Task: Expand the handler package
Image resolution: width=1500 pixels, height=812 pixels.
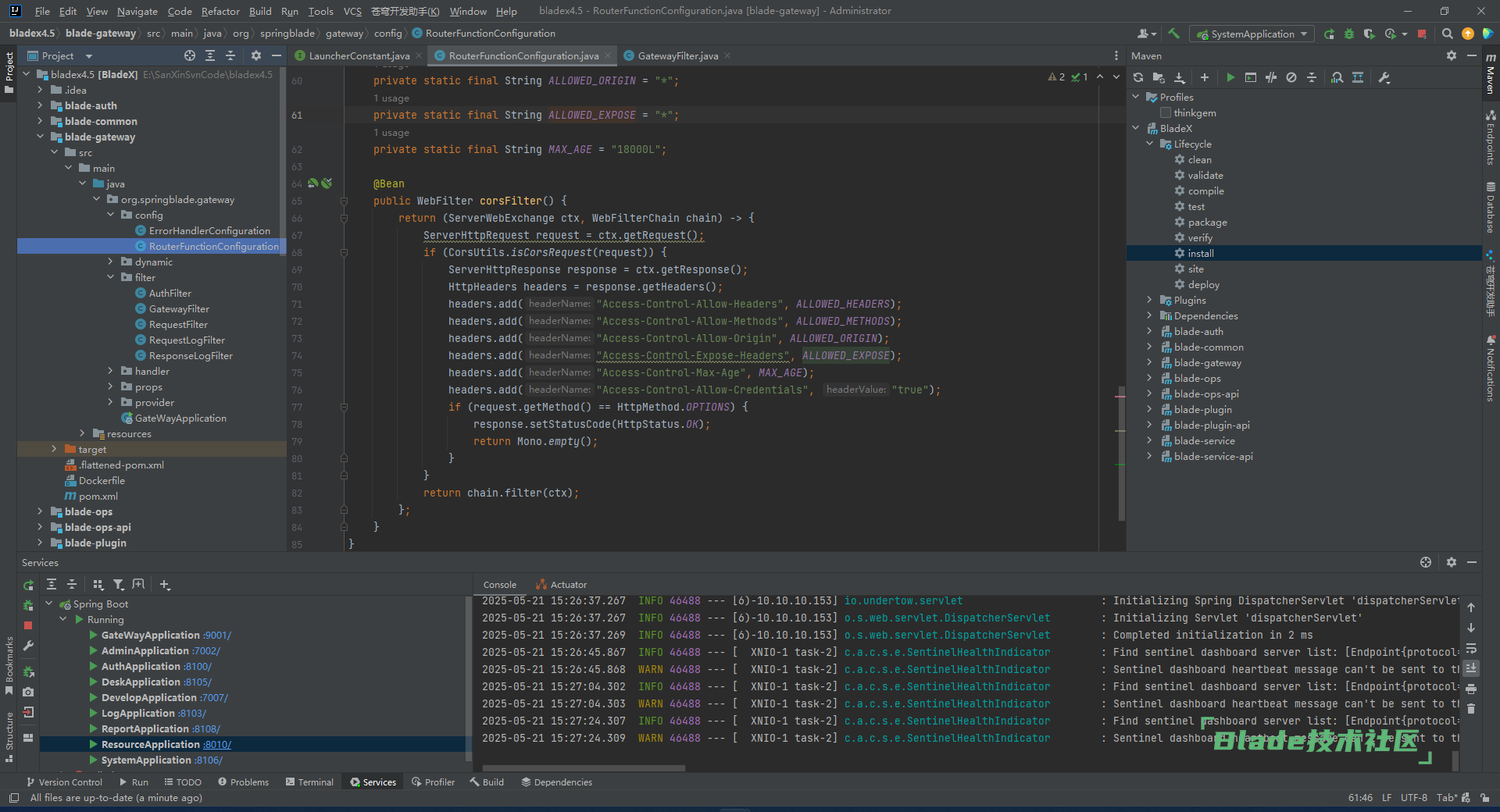Action: coord(110,371)
